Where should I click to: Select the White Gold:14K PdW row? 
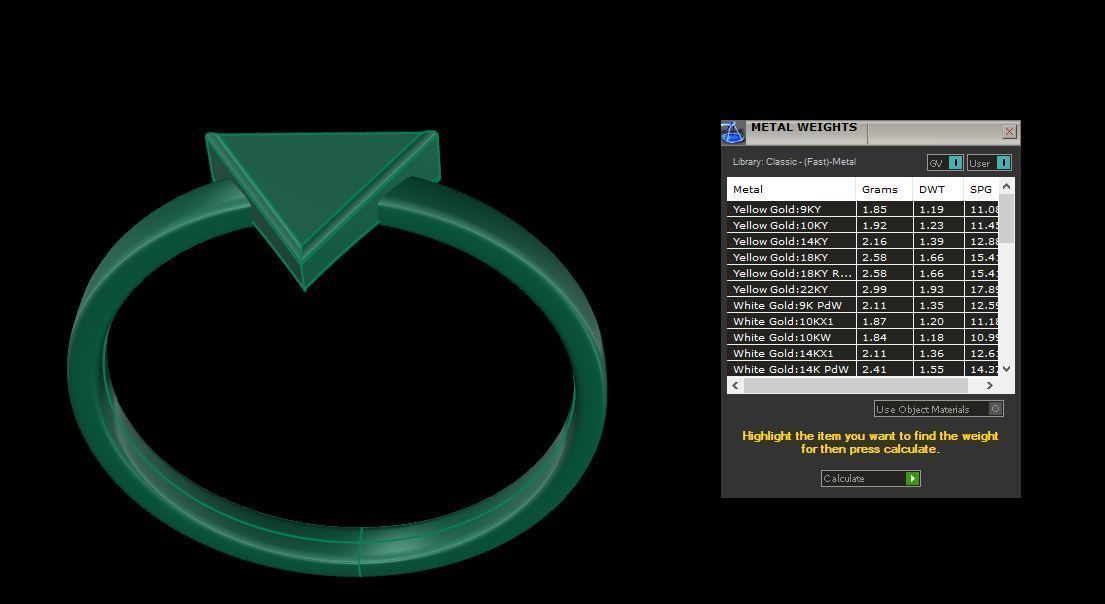(863, 369)
